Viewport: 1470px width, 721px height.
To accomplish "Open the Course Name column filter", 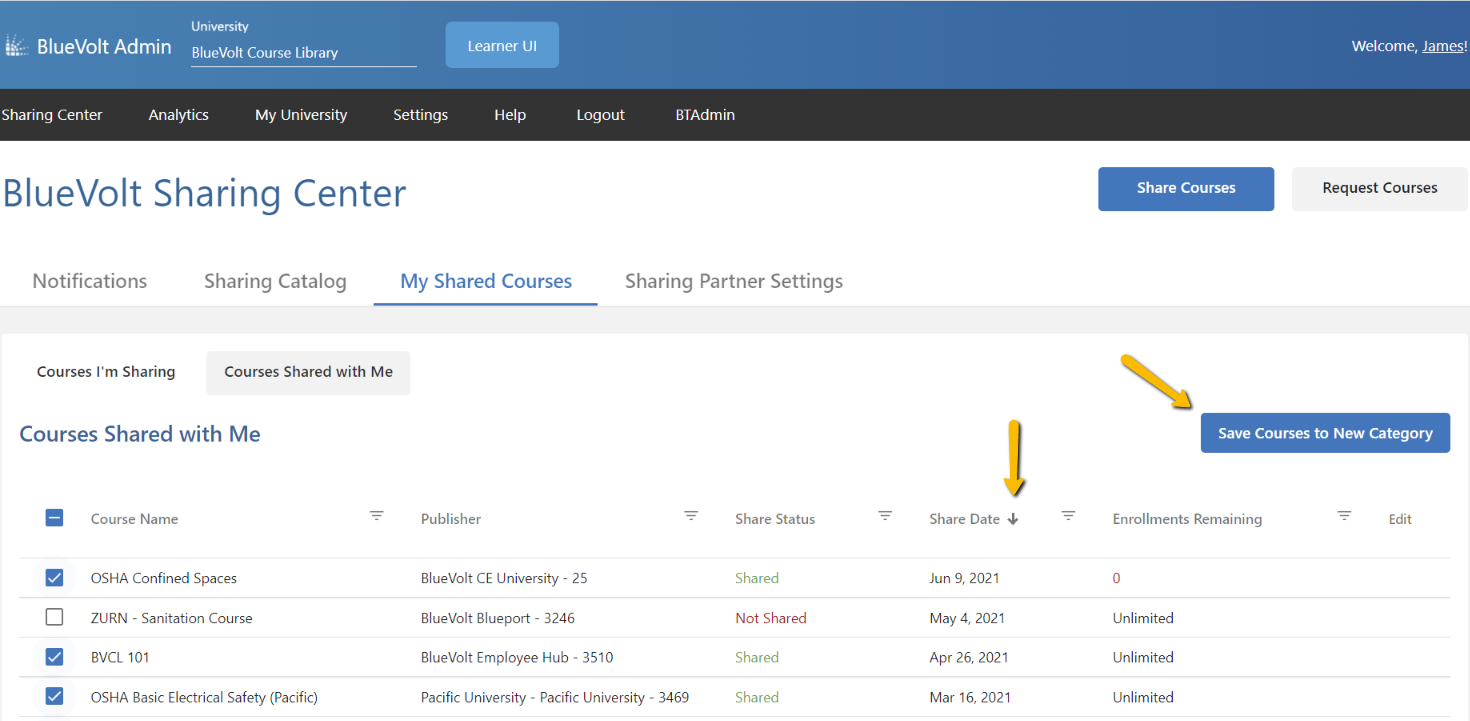I will [377, 516].
